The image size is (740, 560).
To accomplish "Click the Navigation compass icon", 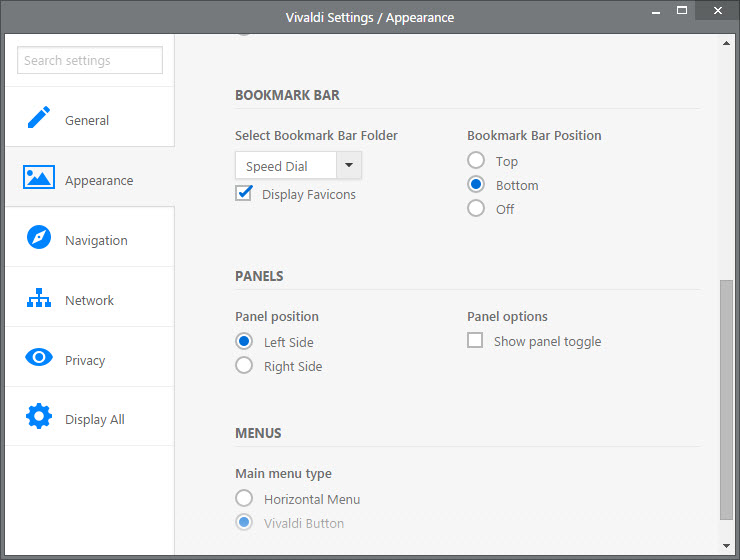I will 39,237.
